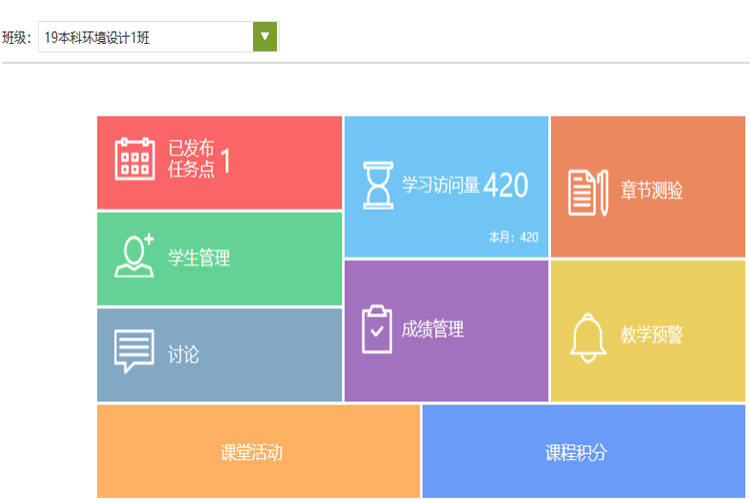Click the calendar icon for published tasks

[x=135, y=160]
